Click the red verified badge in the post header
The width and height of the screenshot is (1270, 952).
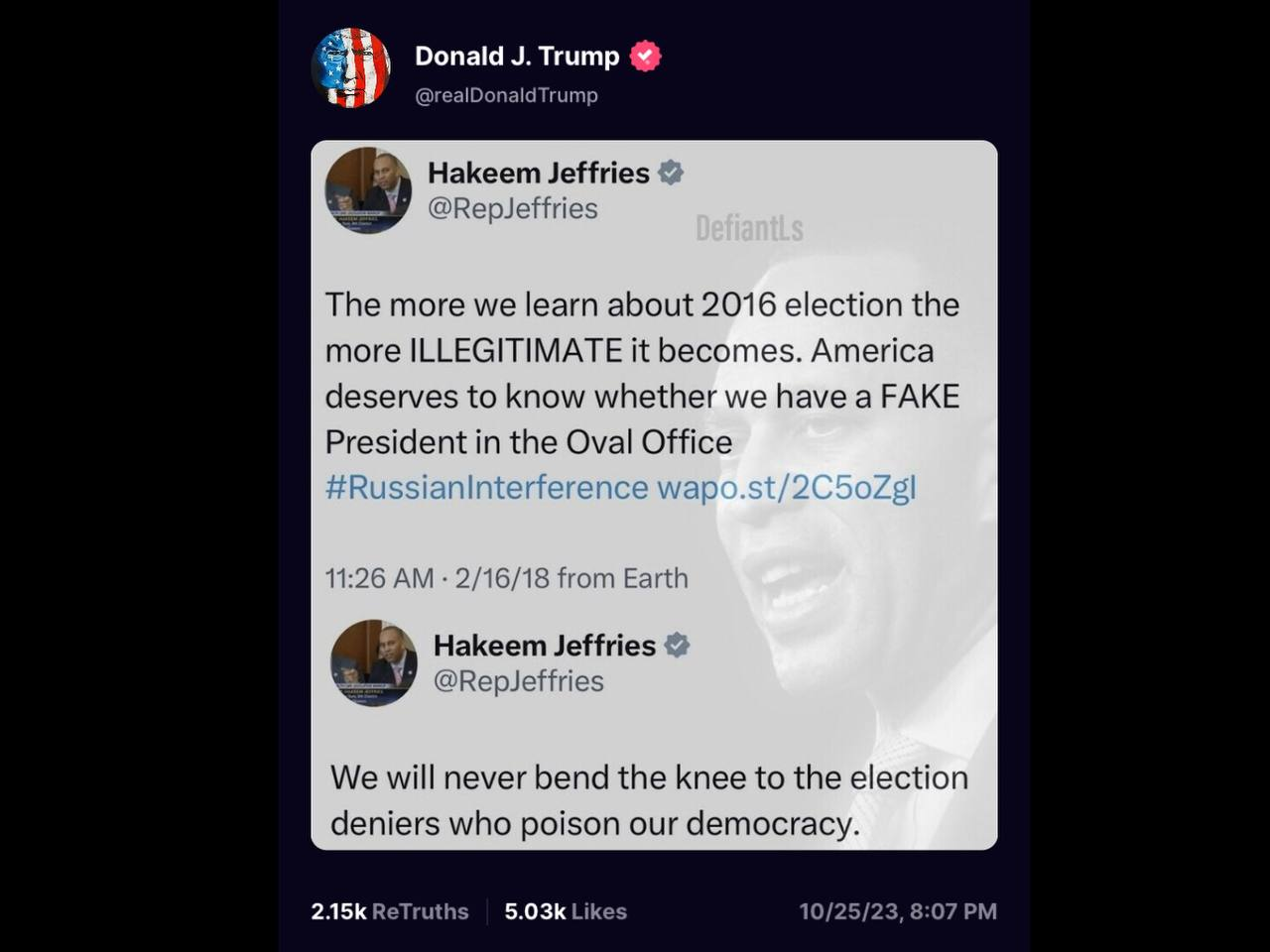point(646,57)
